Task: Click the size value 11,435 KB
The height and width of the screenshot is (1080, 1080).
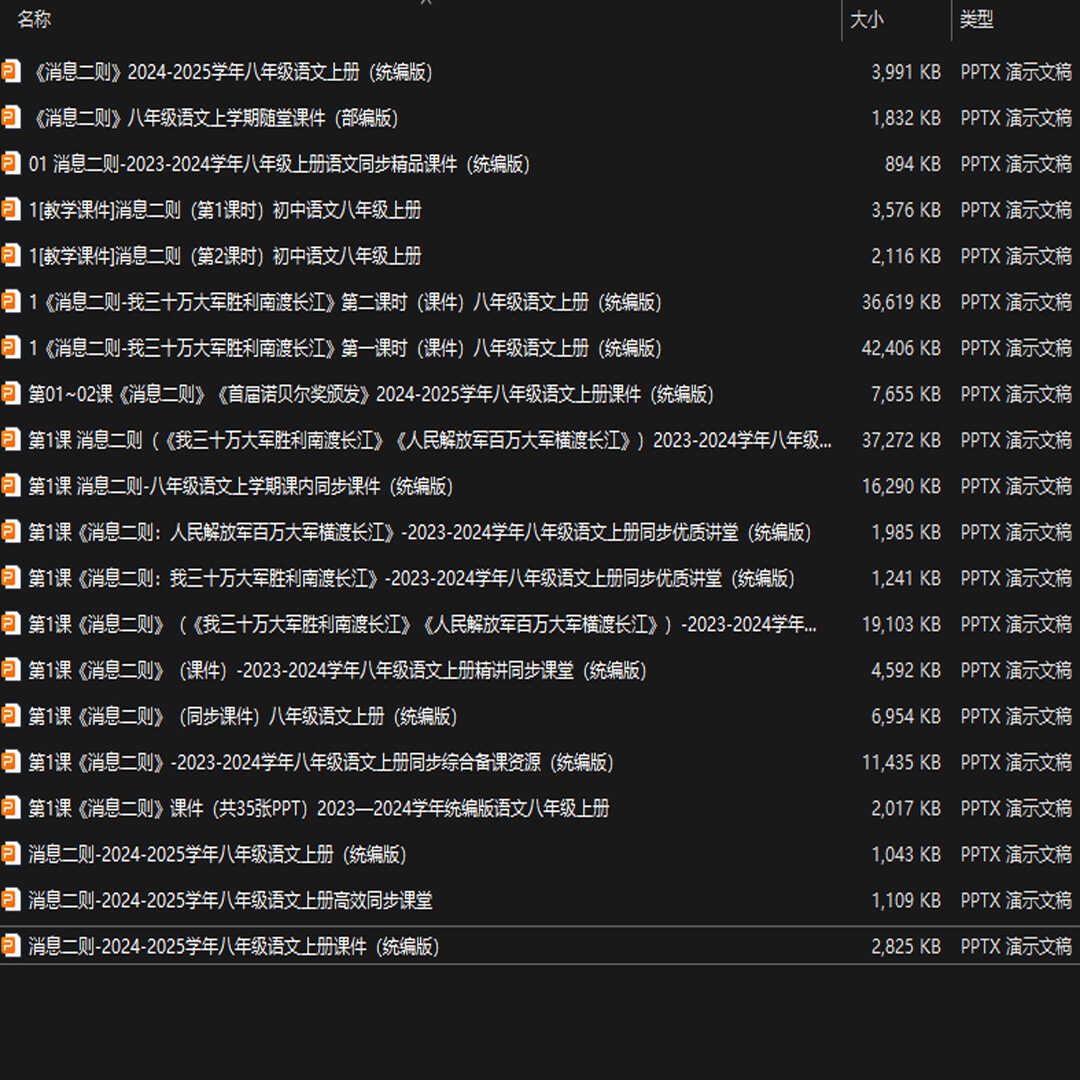Action: pos(901,762)
